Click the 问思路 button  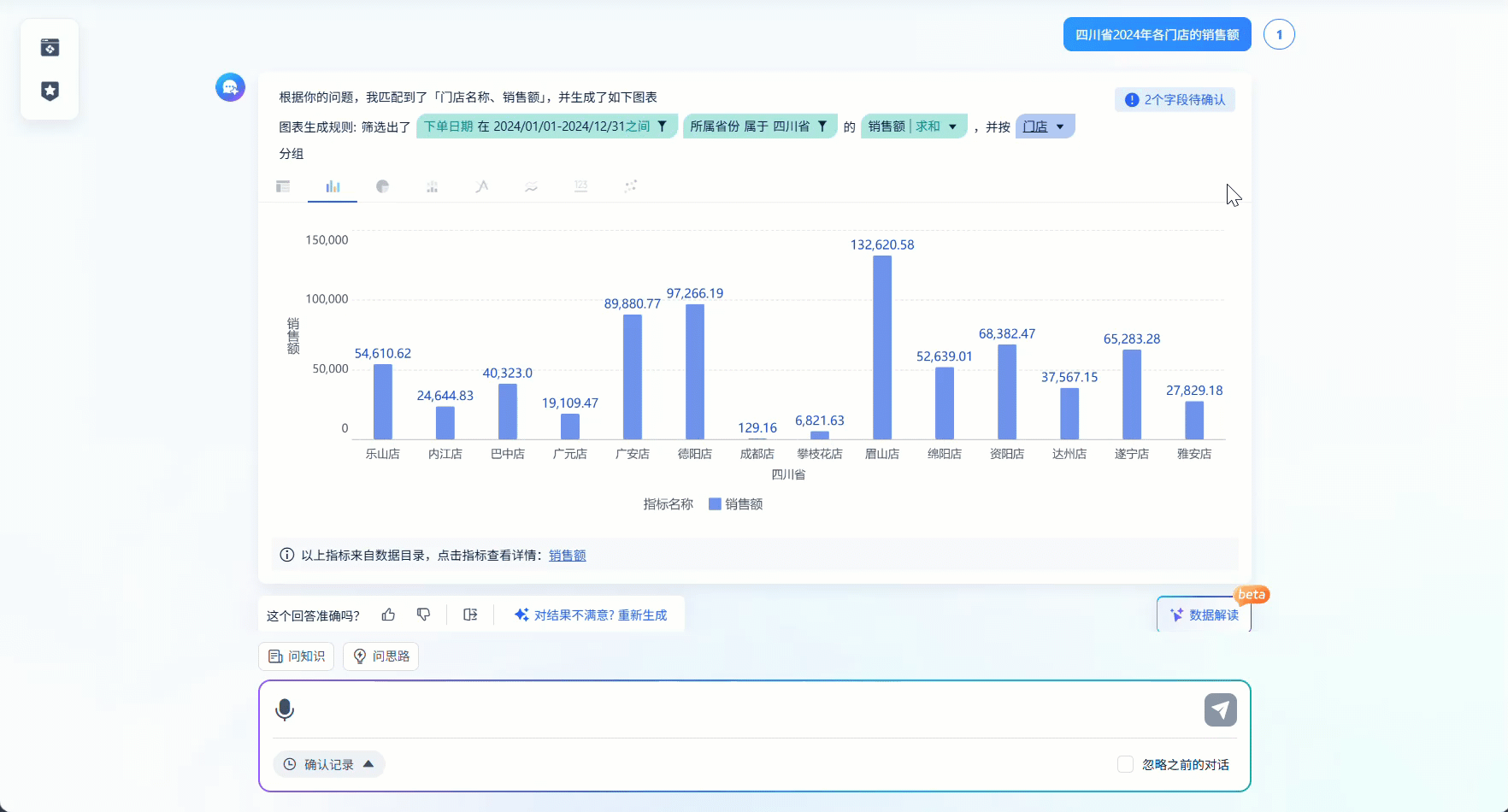380,656
